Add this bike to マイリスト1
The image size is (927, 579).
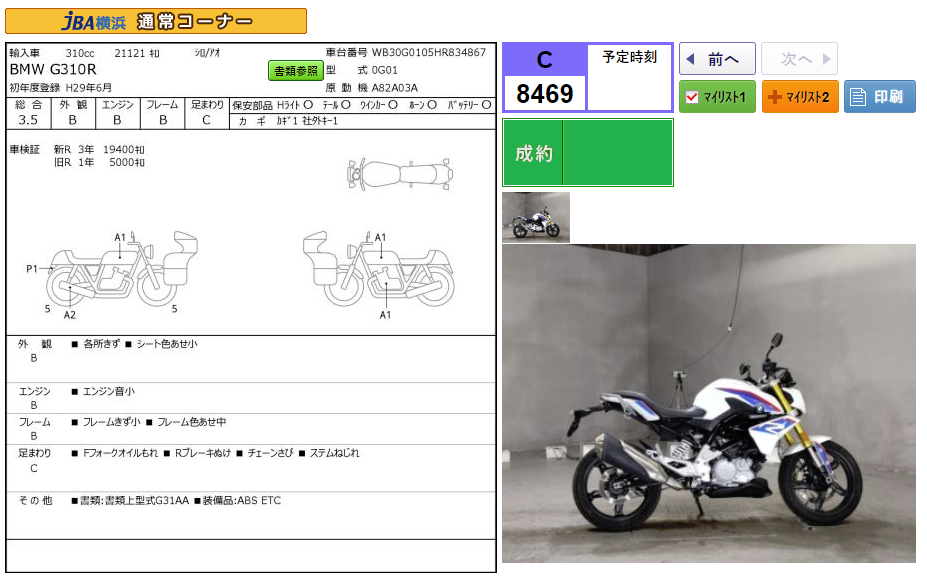tap(717, 96)
